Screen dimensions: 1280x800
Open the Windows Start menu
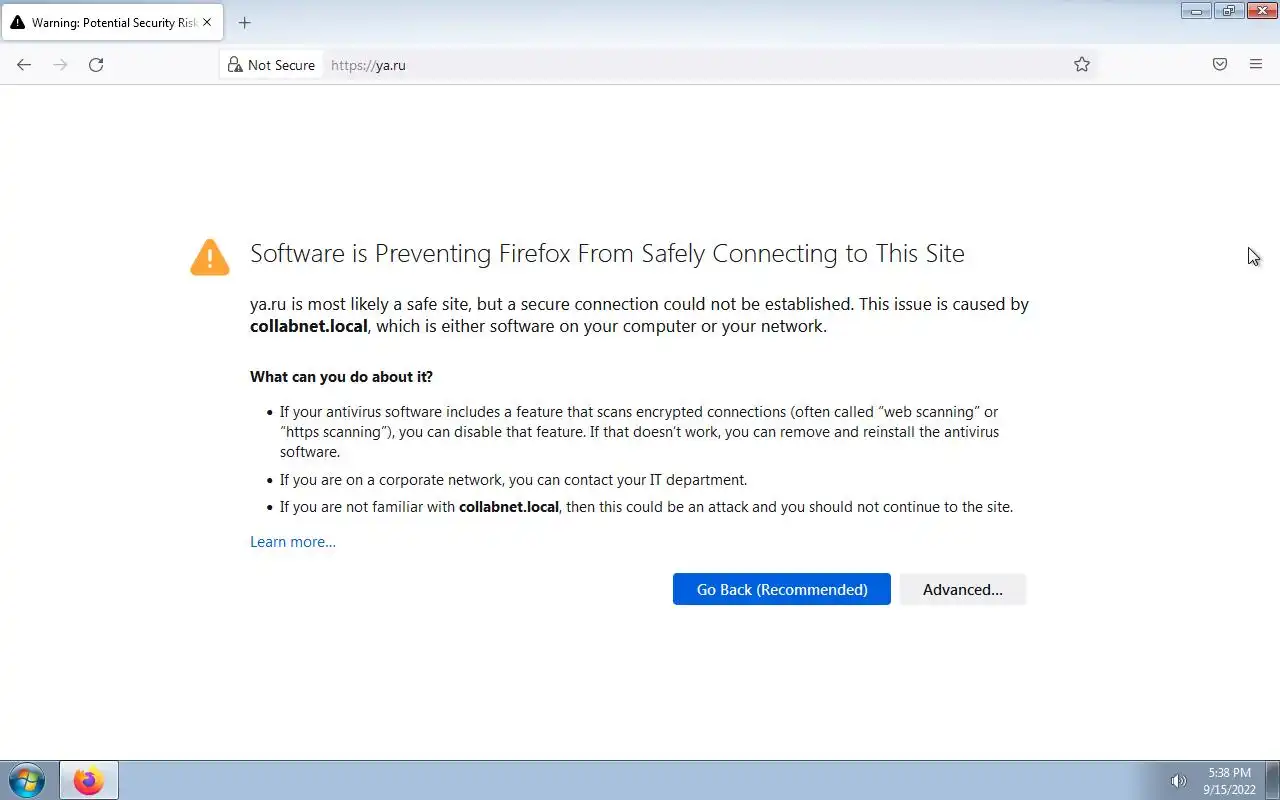click(27, 780)
